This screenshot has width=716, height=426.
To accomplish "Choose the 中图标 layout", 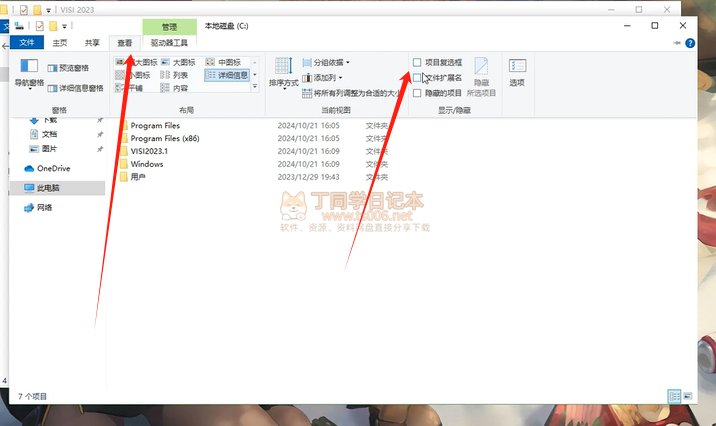I will [x=223, y=62].
